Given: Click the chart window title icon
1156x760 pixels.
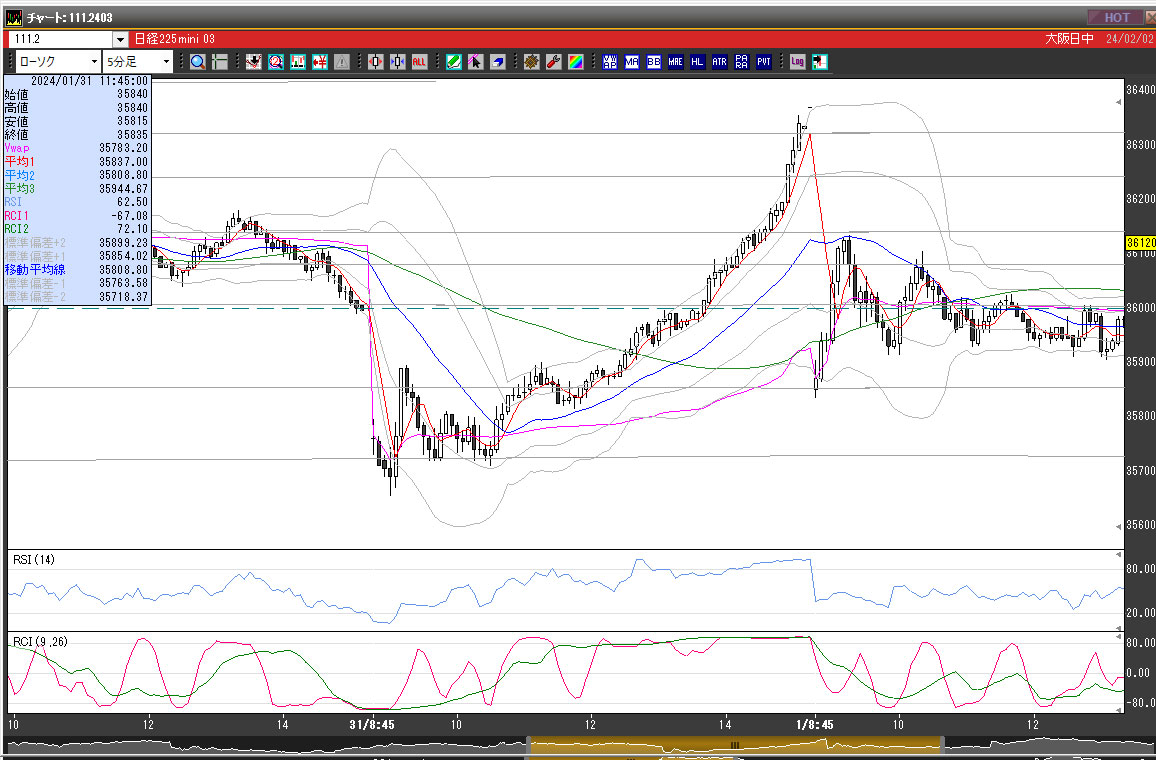Looking at the screenshot, I should click(x=13, y=17).
